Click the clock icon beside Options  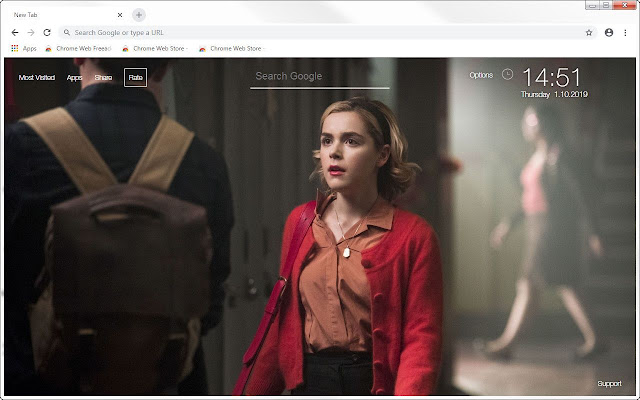[507, 74]
